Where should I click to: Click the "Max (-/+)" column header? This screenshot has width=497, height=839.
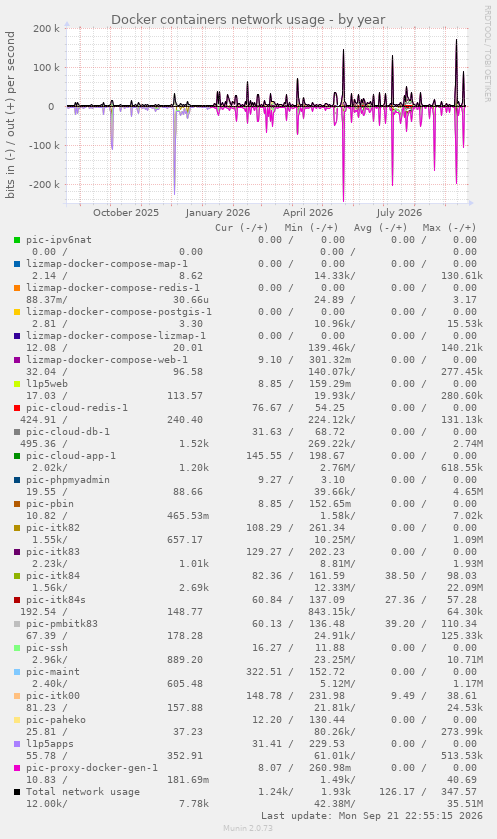click(449, 227)
